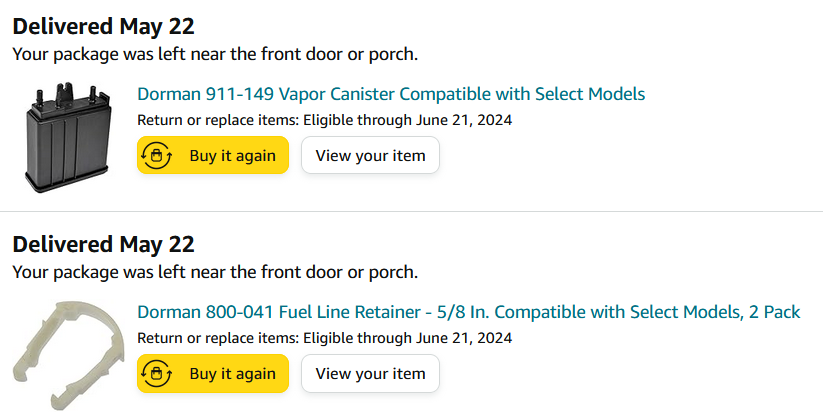Open the black Vapor Canister product image
823x420 pixels.
click(x=68, y=136)
